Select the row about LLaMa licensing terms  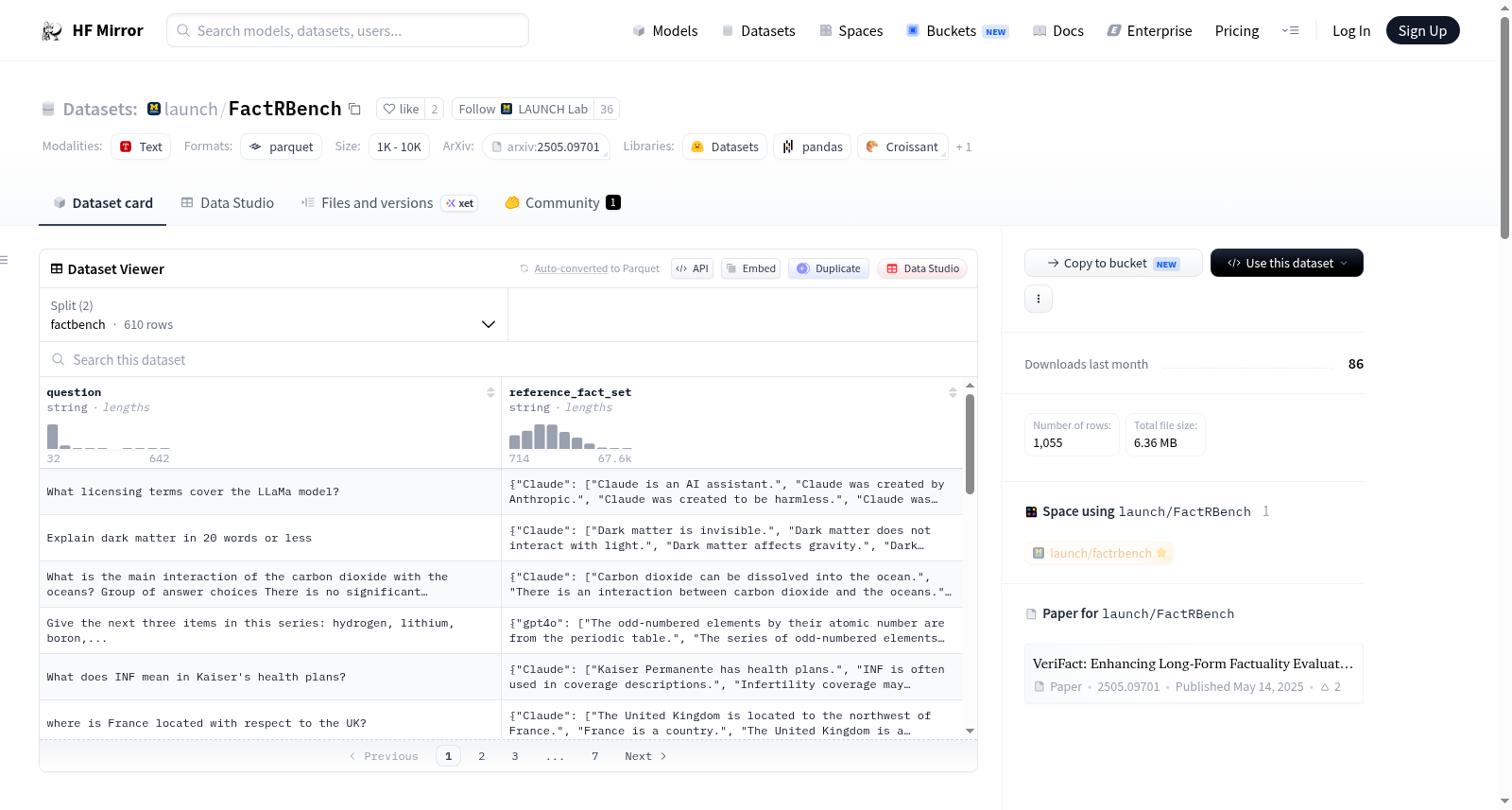[x=501, y=491]
